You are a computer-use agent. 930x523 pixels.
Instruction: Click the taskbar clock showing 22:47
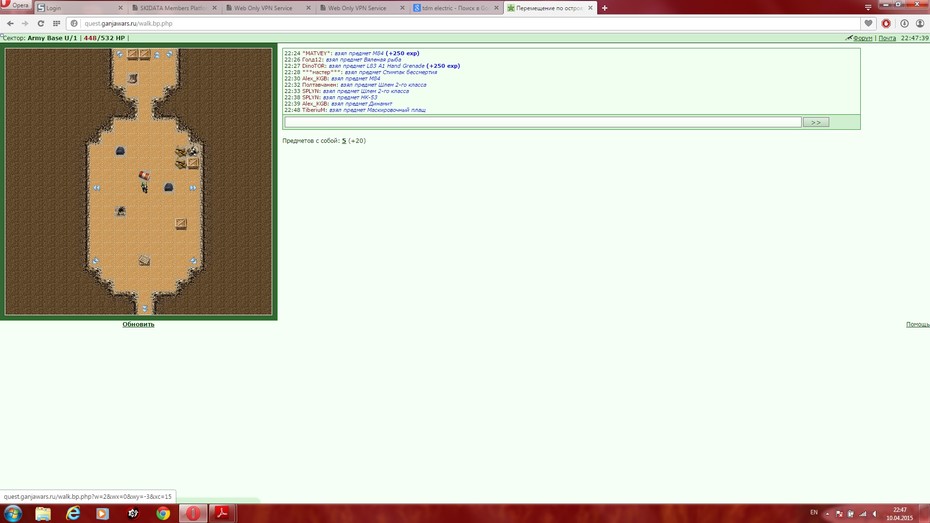click(900, 514)
